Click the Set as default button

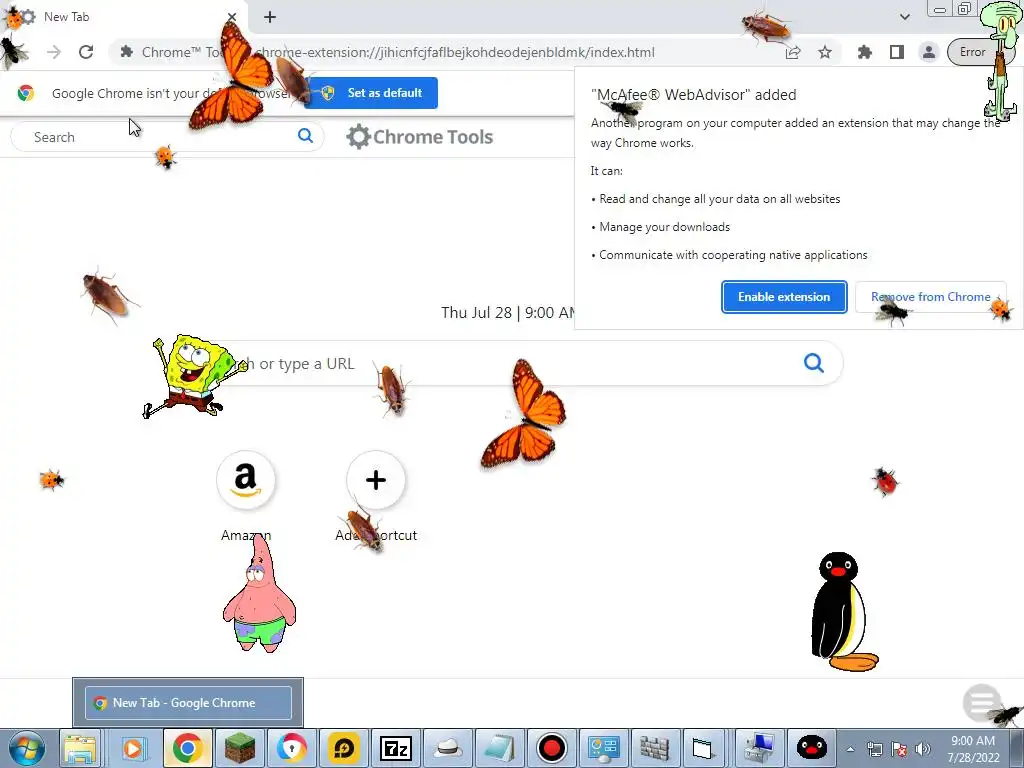(371, 93)
